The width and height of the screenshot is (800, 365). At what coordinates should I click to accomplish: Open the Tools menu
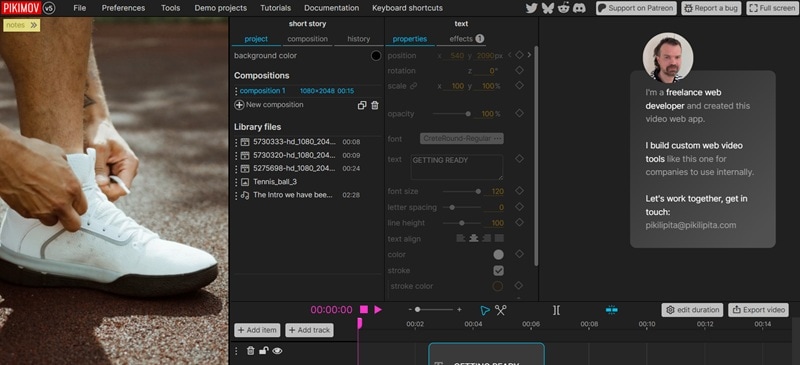pos(170,8)
